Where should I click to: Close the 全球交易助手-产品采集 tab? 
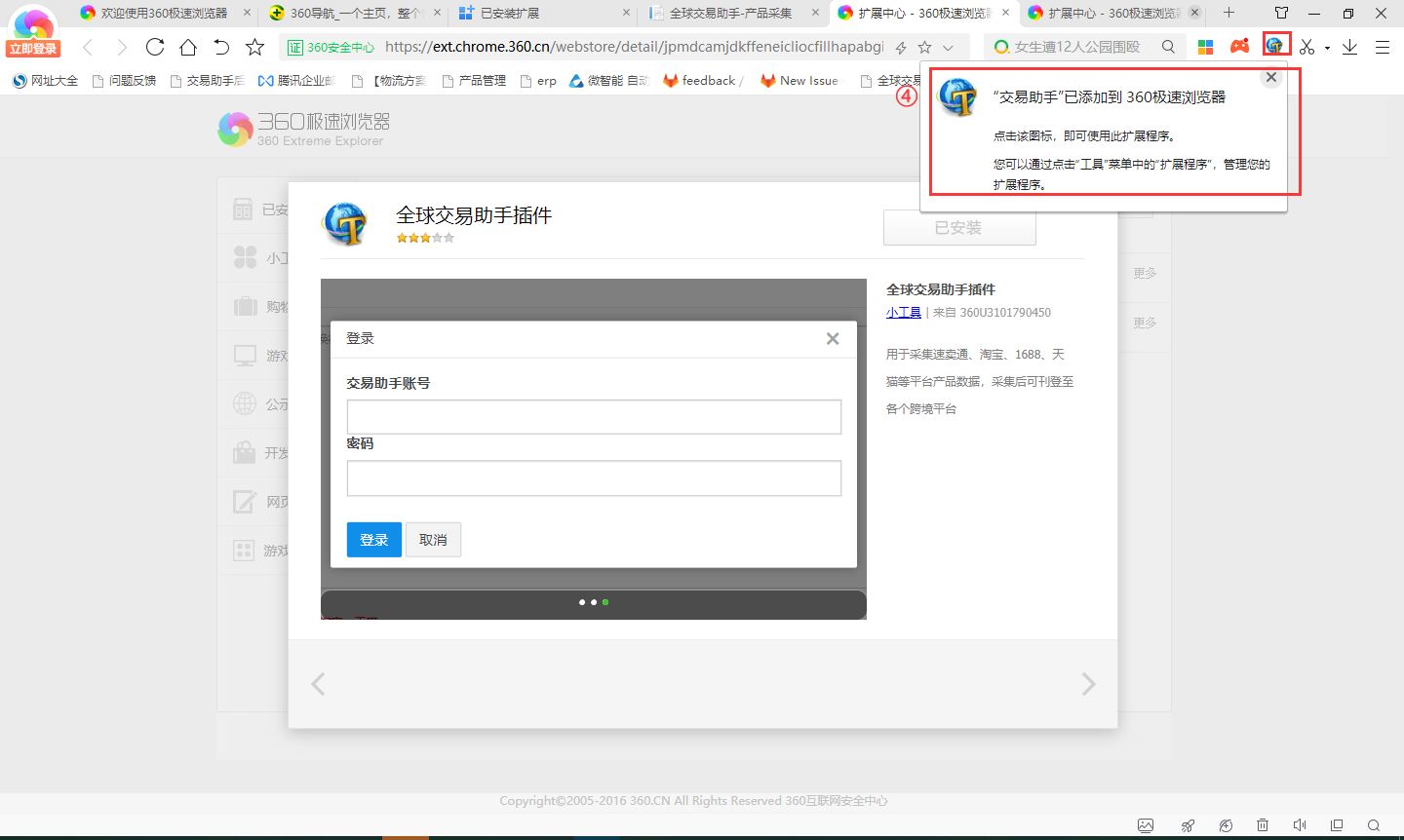(816, 13)
